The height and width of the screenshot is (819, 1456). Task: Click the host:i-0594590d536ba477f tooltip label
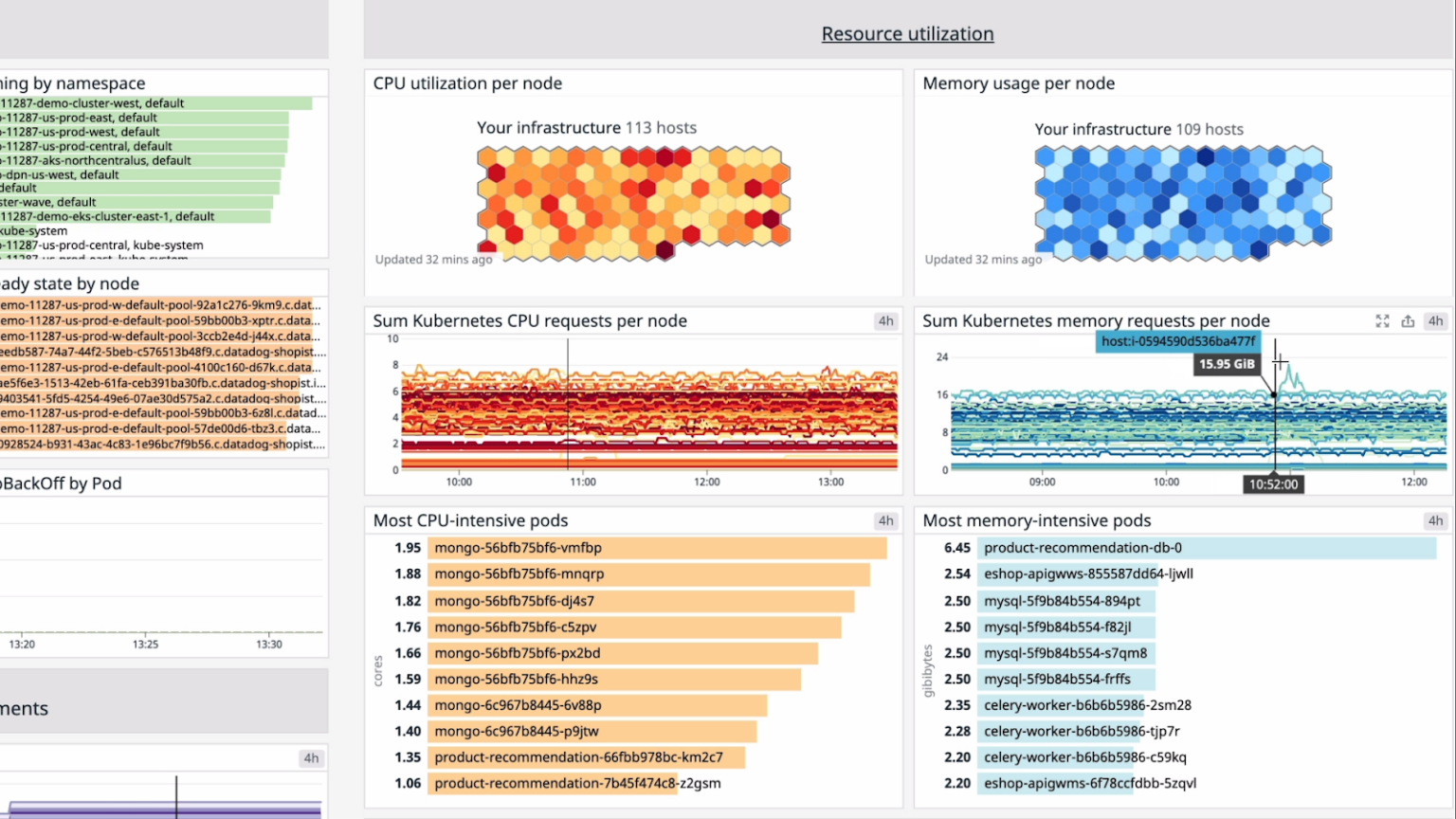pyautogui.click(x=1177, y=342)
